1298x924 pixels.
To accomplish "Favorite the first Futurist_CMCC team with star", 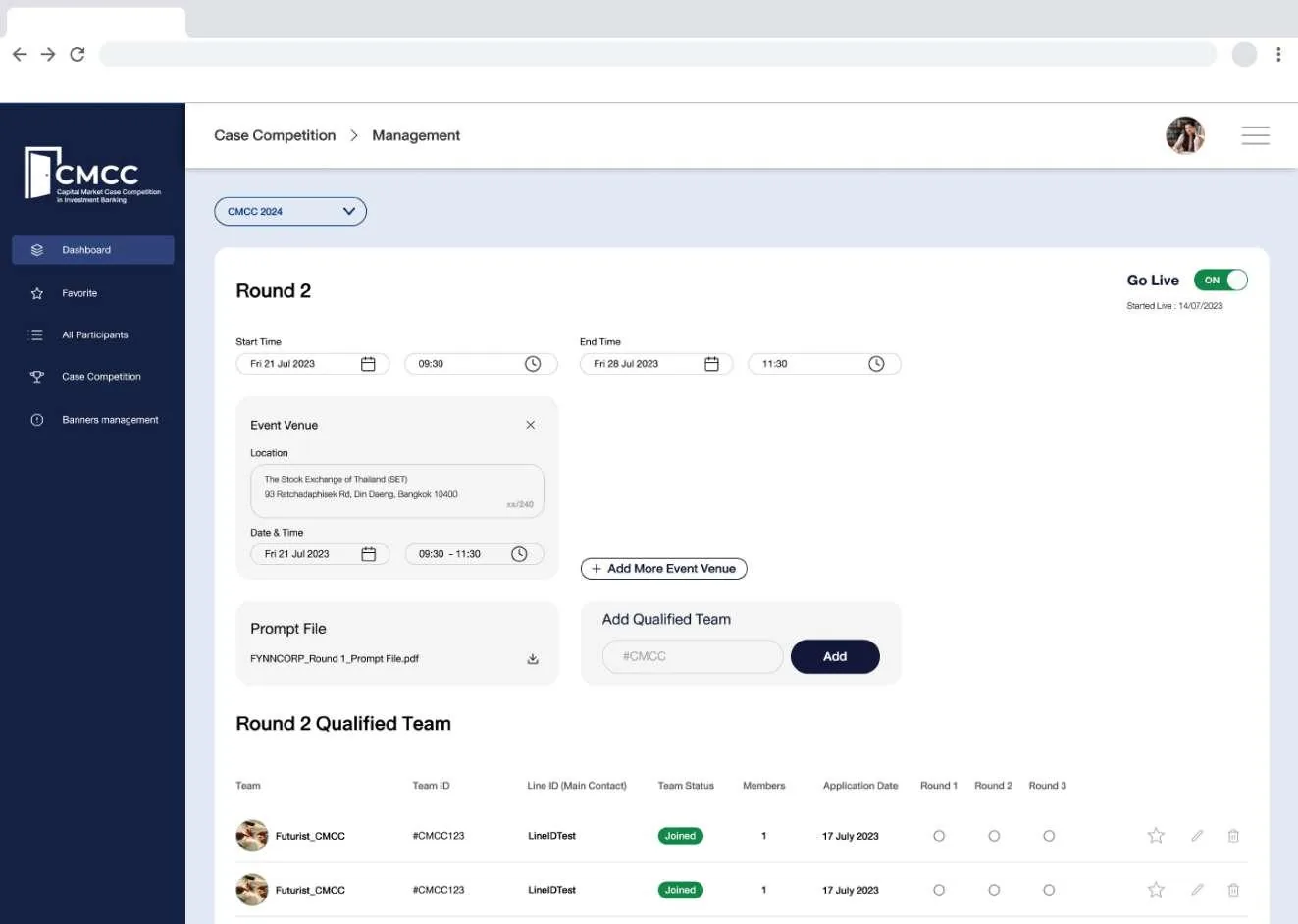I will pos(1156,836).
